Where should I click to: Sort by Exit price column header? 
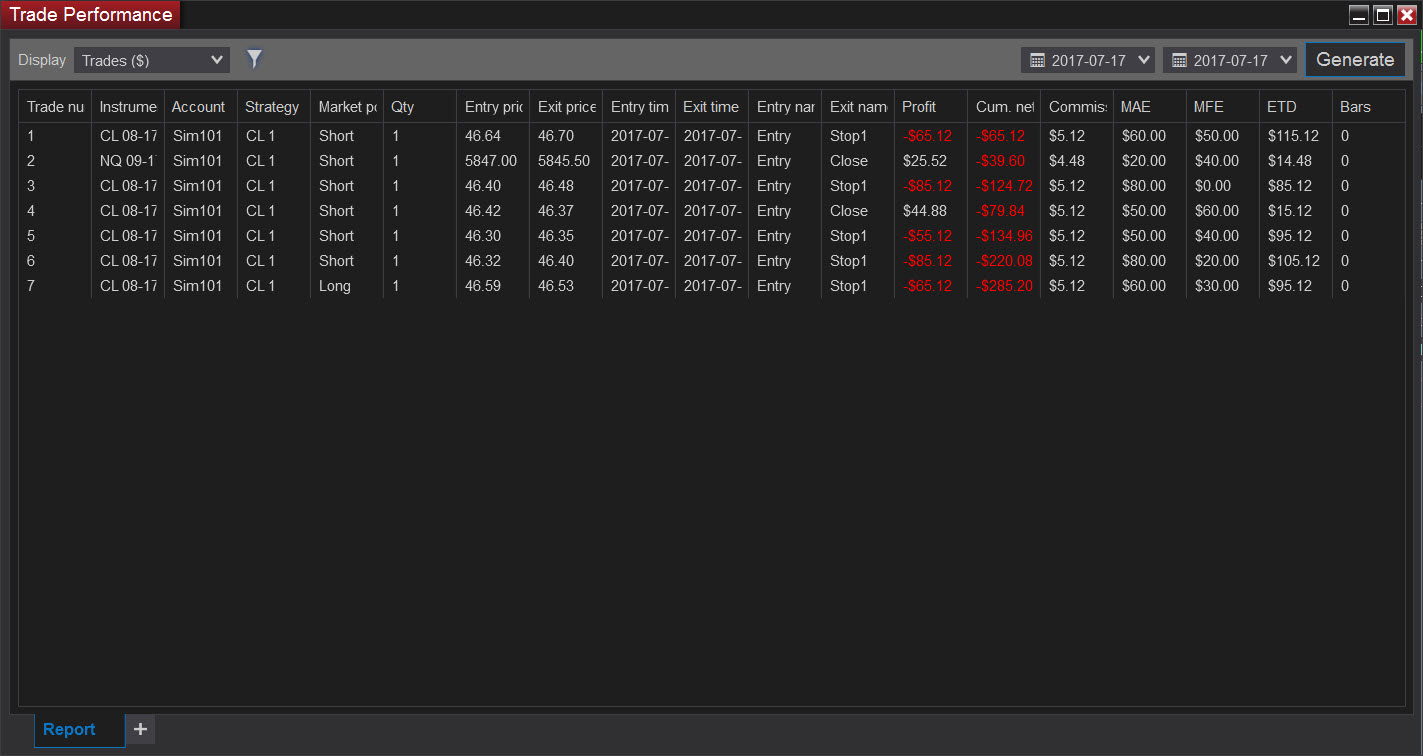point(566,107)
